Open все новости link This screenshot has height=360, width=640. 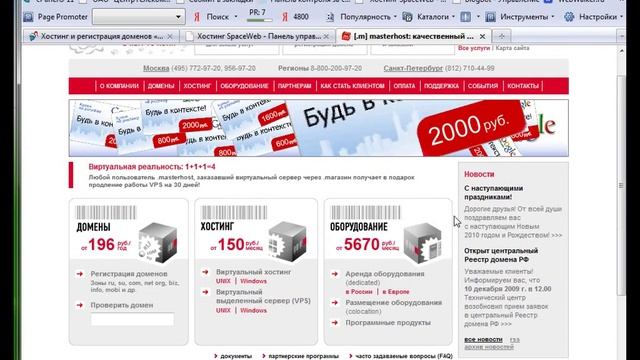click(x=483, y=340)
